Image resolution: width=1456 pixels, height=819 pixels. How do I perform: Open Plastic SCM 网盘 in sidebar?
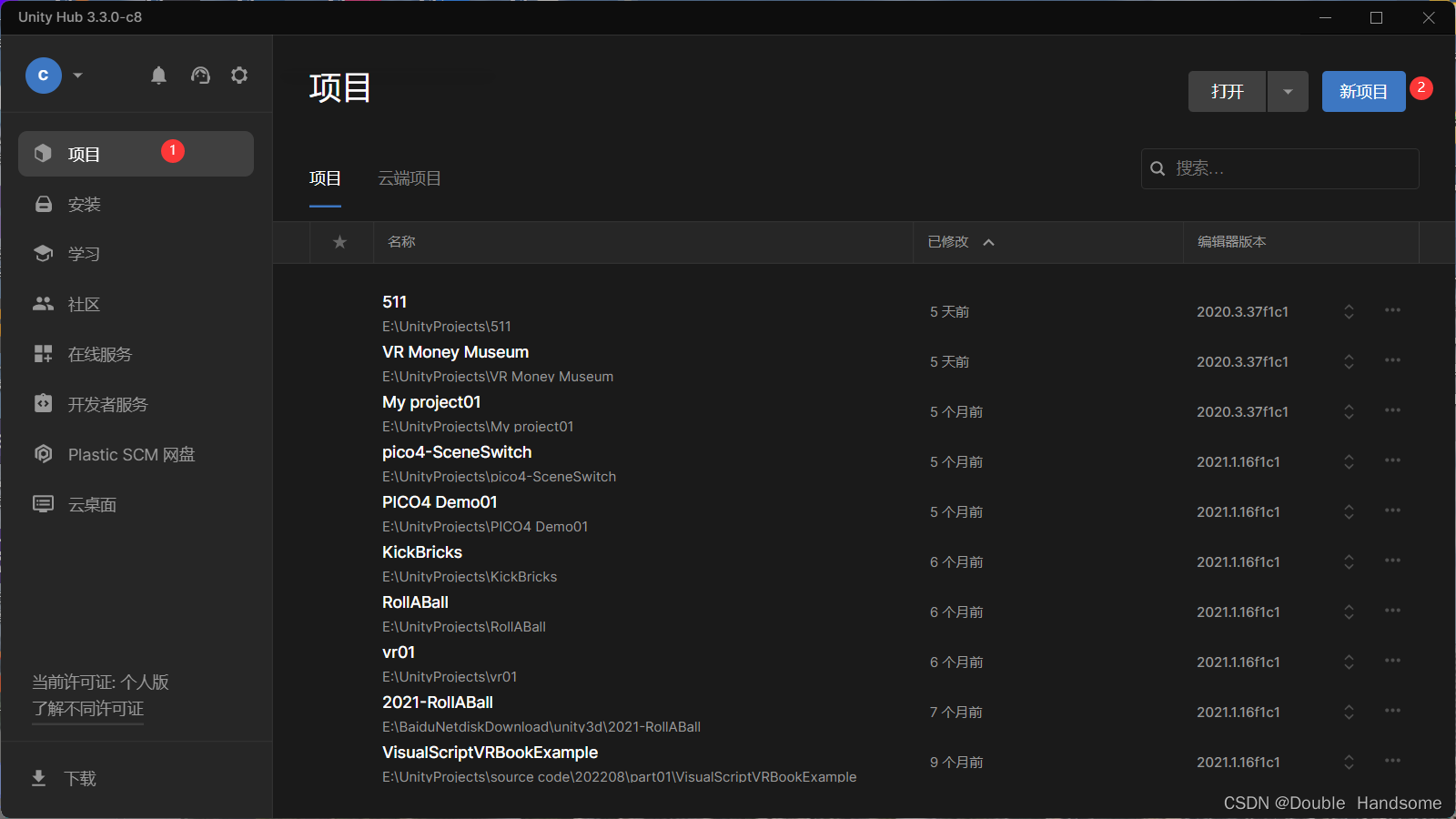(x=131, y=454)
